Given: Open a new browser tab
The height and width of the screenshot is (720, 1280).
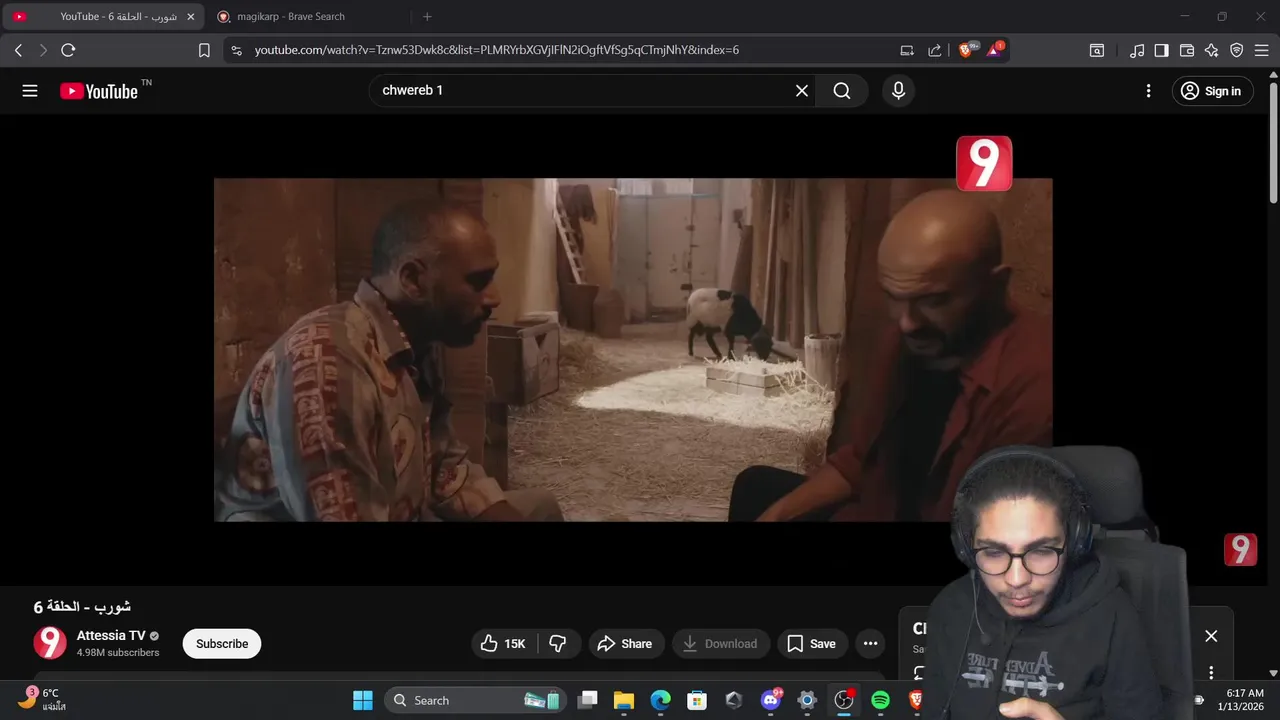Looking at the screenshot, I should pos(427,17).
